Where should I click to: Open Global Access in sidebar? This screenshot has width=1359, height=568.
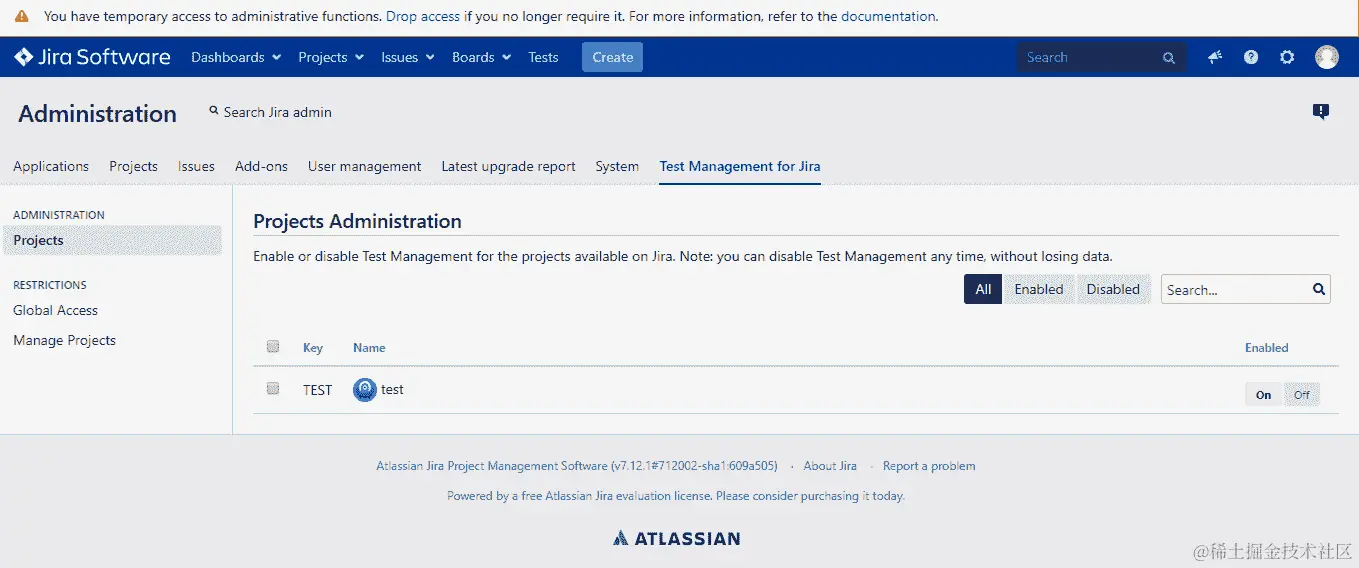click(x=55, y=310)
